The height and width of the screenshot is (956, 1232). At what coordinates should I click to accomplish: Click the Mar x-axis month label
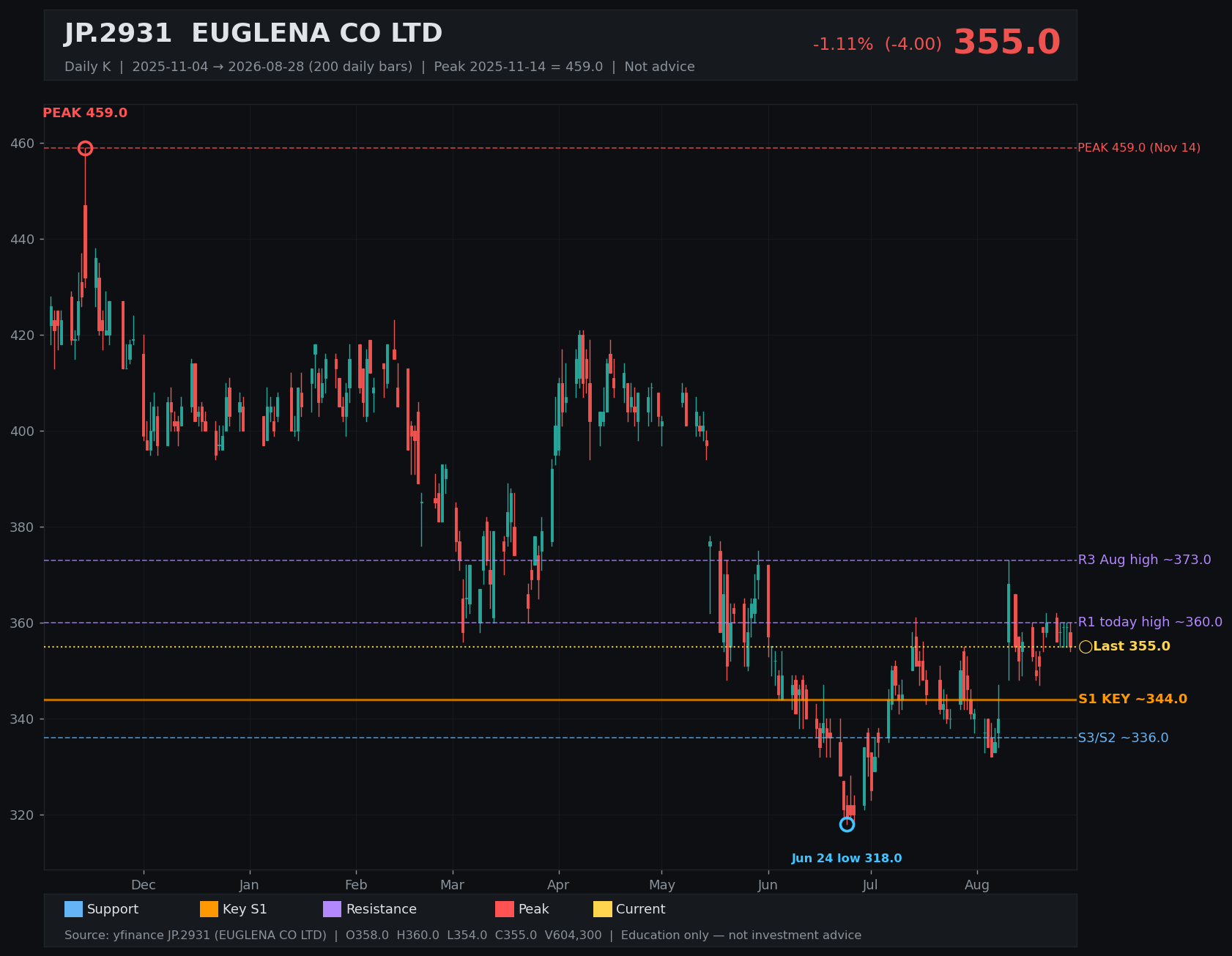453,885
